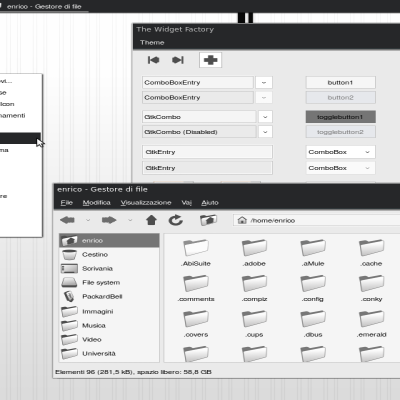Open the Aiuto menu
Viewport: 400px width, 400px height.
(x=210, y=203)
